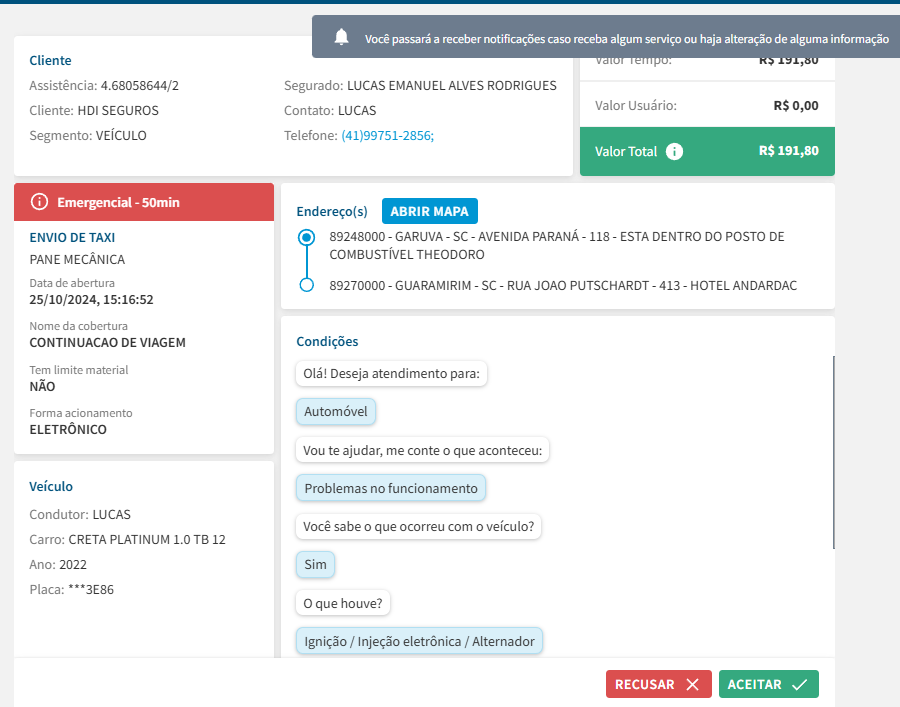Open the Valor Total info icon
The height and width of the screenshot is (707, 900).
pos(674,152)
